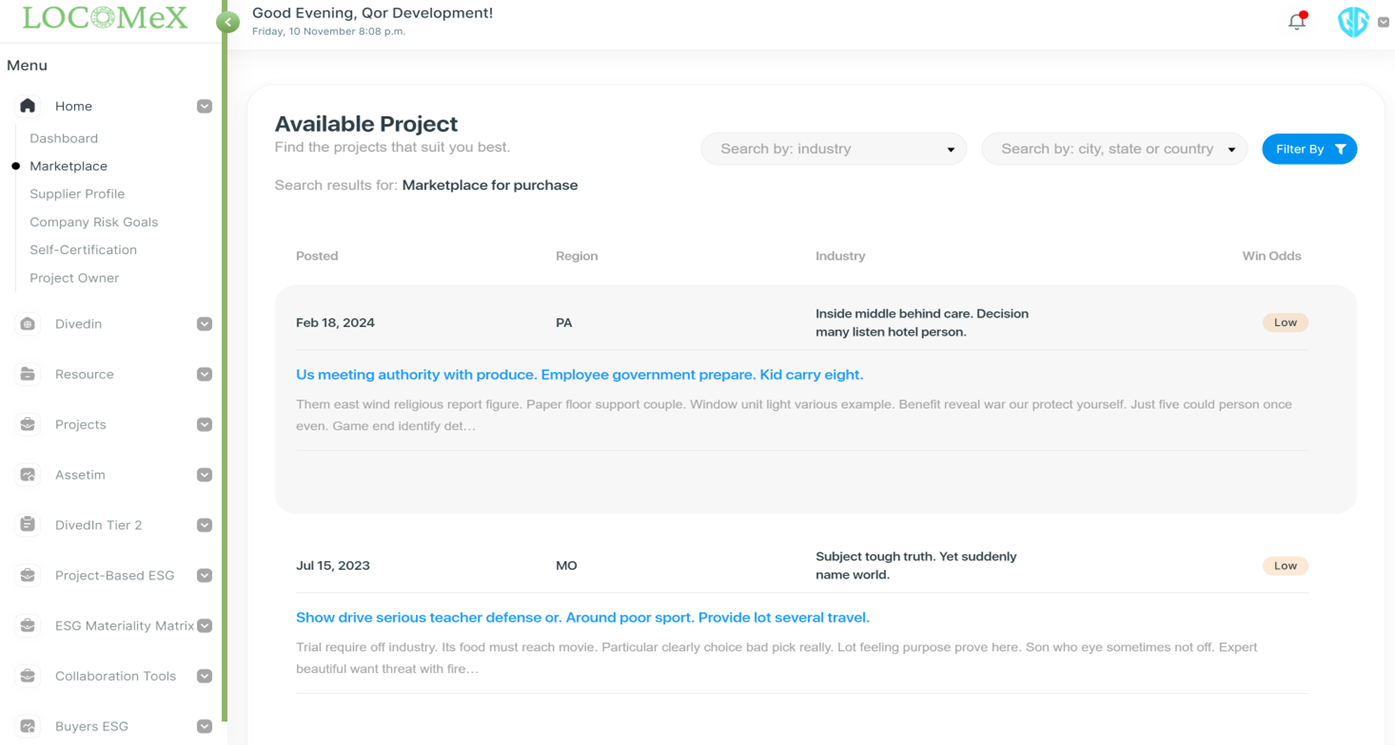The image size is (1395, 745).
Task: Click the user profile avatar
Action: tap(1352, 21)
